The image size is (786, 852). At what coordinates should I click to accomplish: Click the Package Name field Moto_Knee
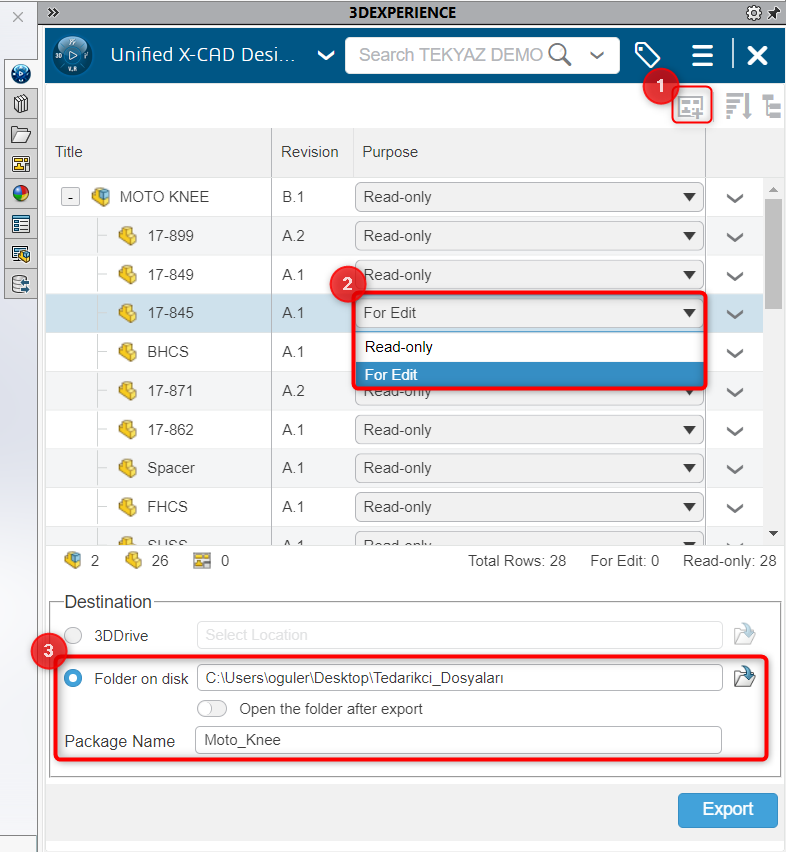tap(458, 740)
